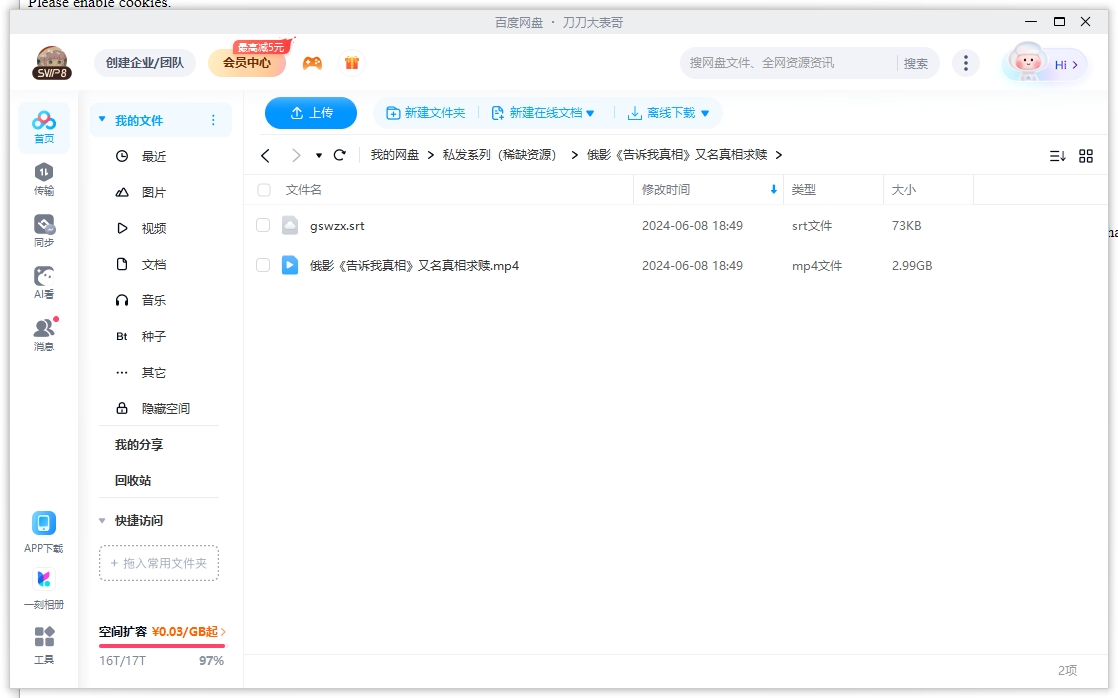
Task: Check the checkbox next to gswzx.srt
Action: pos(263,225)
